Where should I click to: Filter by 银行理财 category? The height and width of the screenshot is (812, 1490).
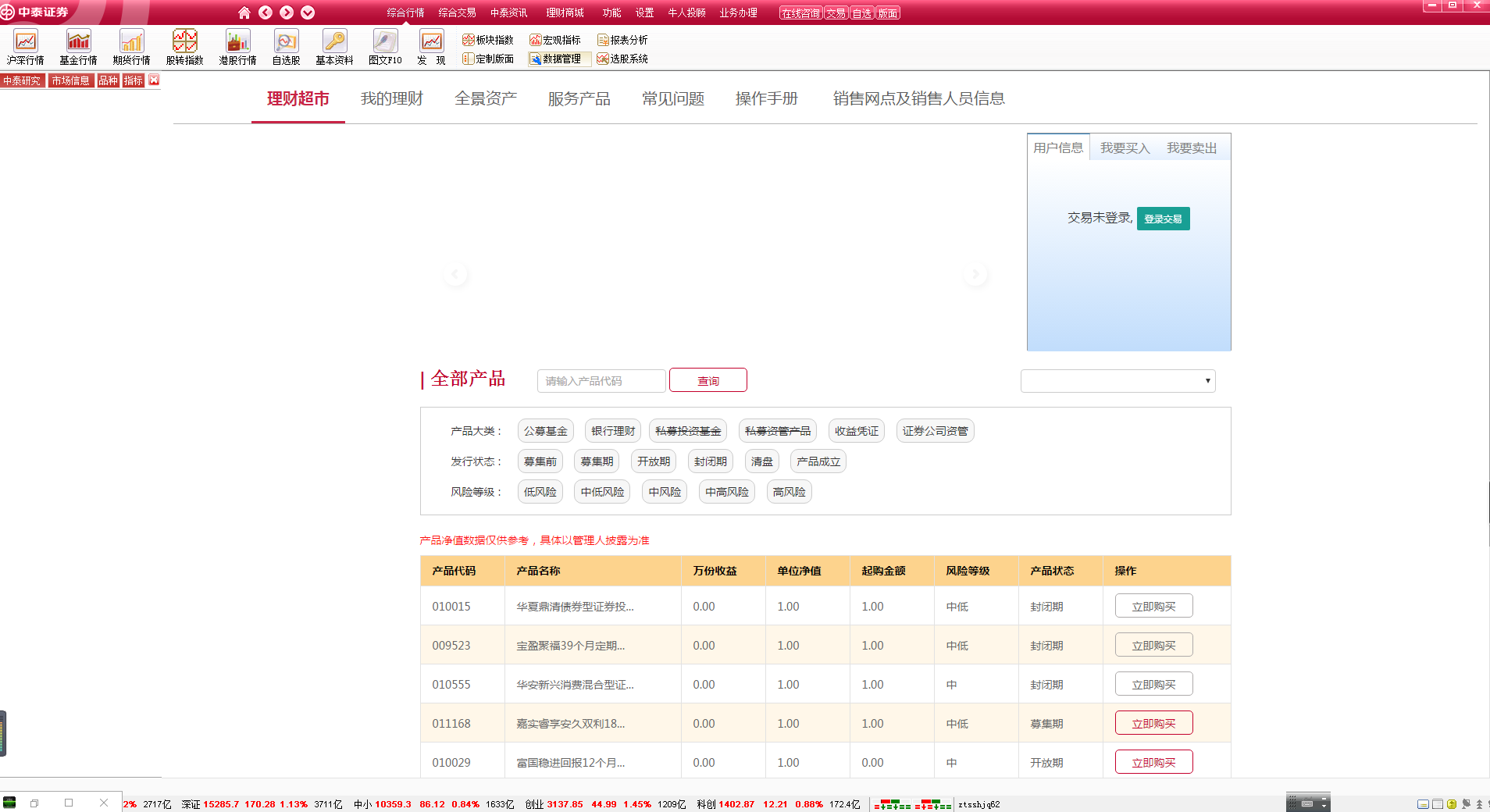[x=613, y=431]
